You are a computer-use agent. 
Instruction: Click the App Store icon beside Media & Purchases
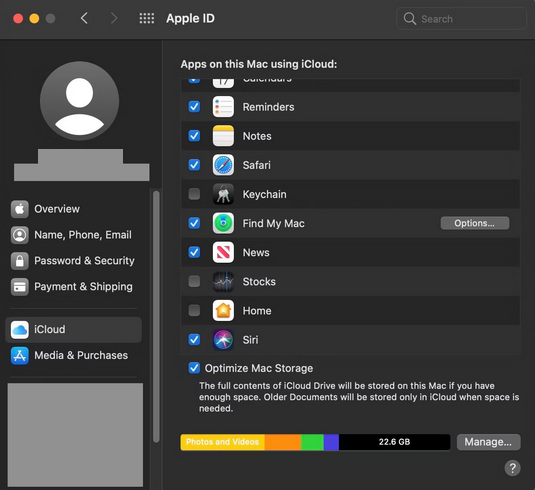19,356
